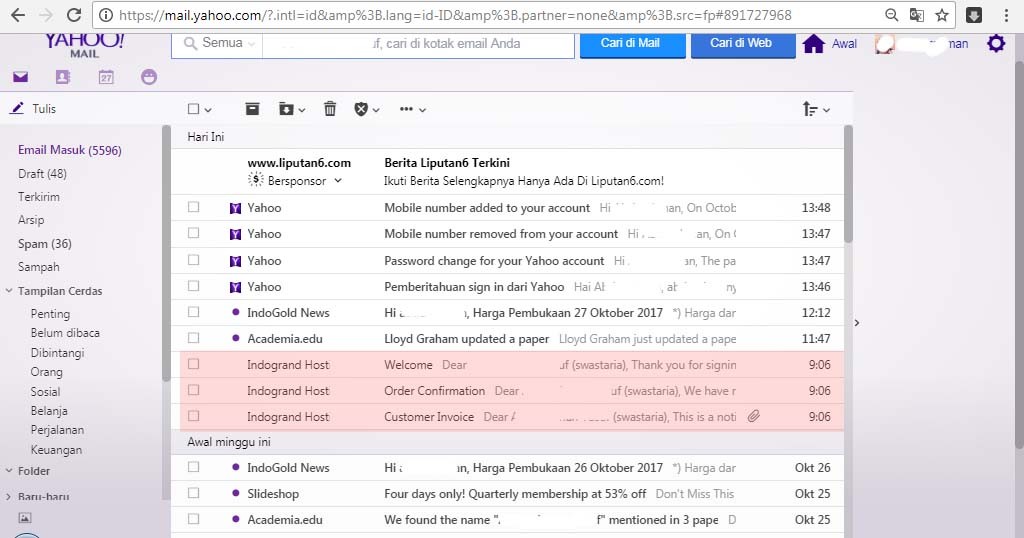Click the Awal home icon
Viewport: 1024px width, 538px height.
pos(814,44)
